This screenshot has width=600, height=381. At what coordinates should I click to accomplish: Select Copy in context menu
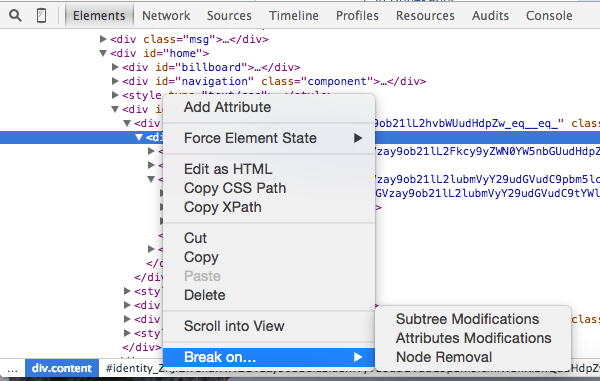pos(269,257)
